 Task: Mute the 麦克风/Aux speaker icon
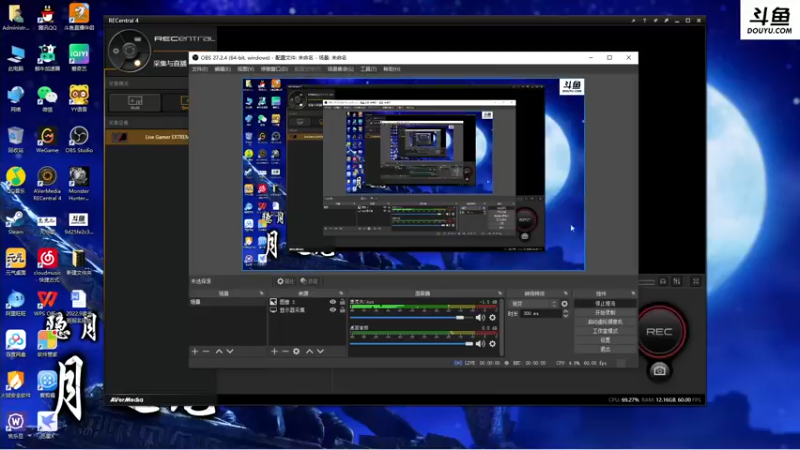[480, 317]
